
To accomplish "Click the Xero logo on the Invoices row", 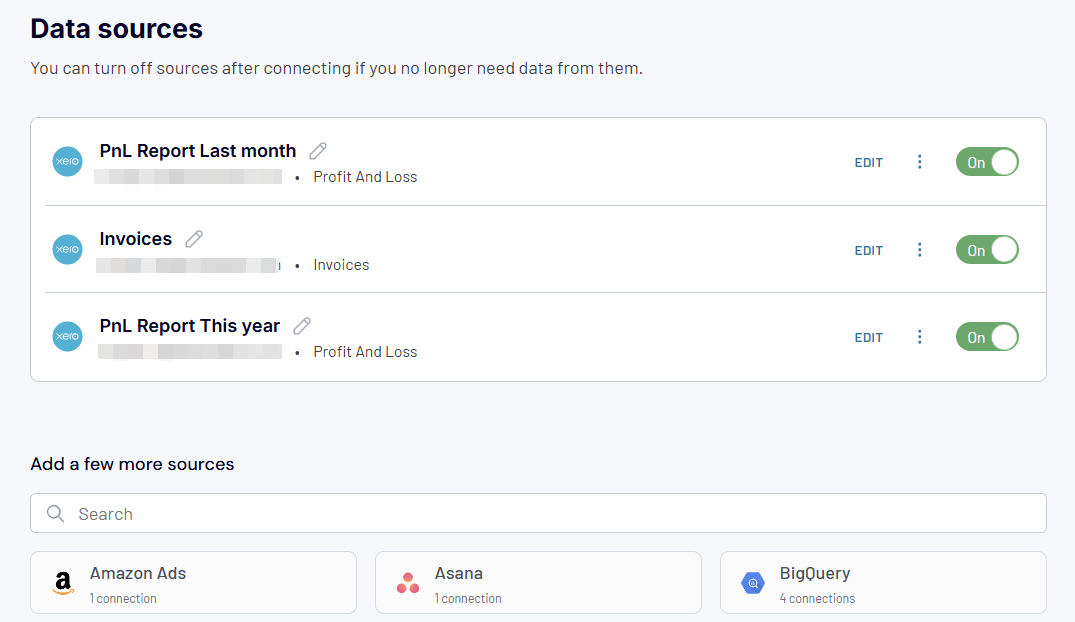I will click(x=67, y=250).
